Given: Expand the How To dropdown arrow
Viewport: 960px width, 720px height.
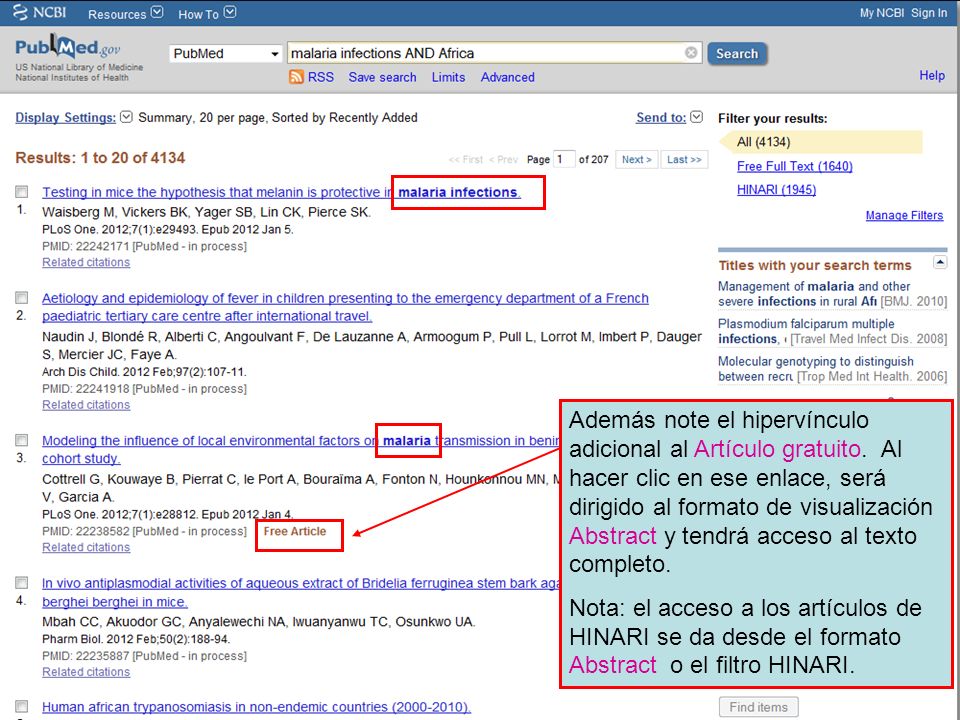Looking at the screenshot, I should (230, 12).
